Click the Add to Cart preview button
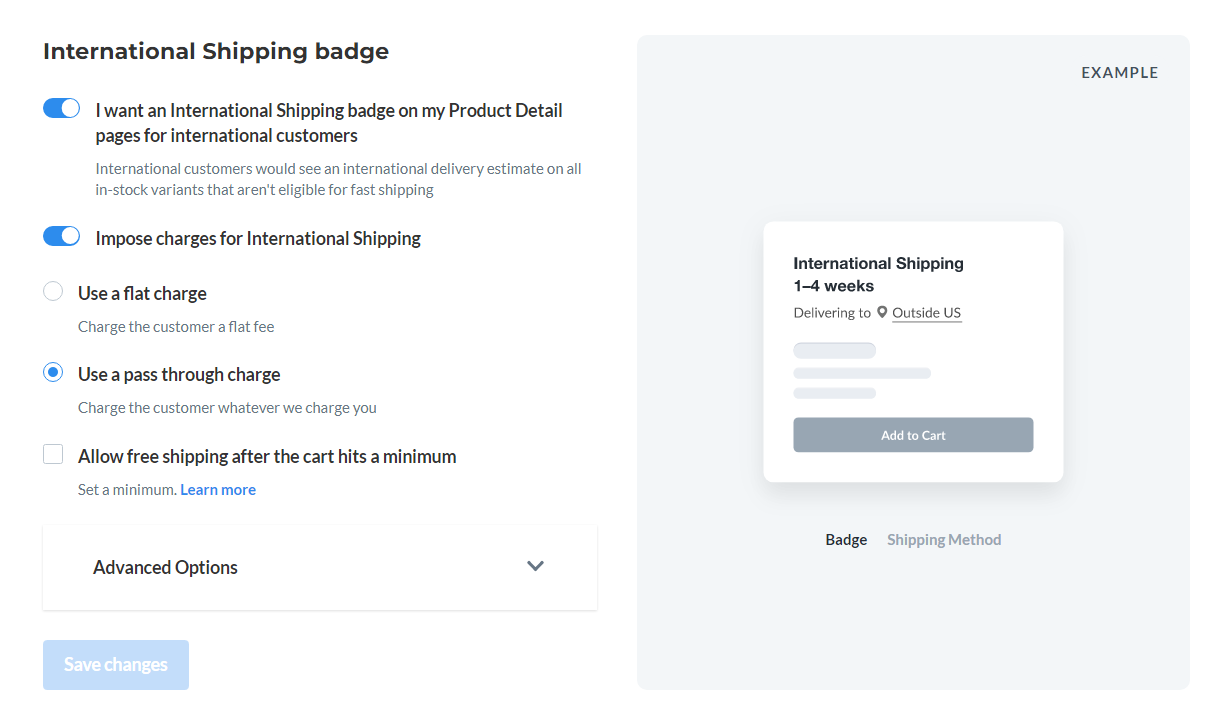 [913, 435]
